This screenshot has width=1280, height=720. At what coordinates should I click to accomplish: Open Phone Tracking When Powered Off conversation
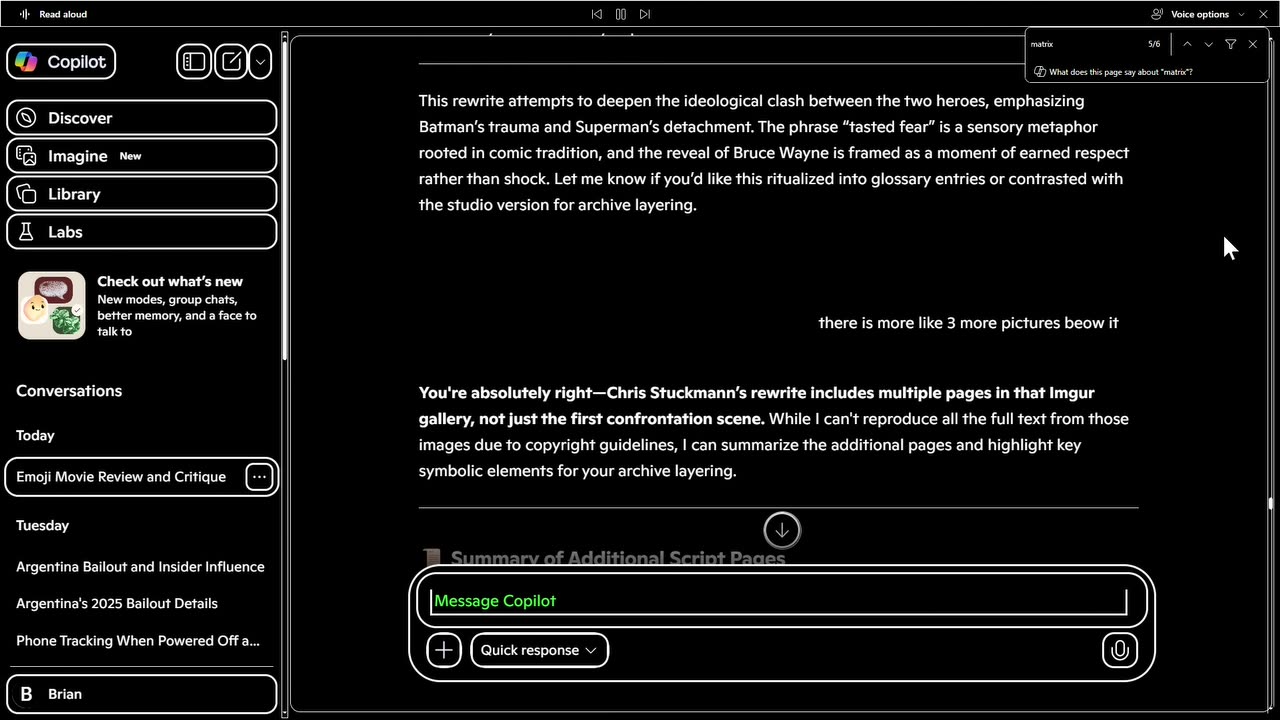[140, 641]
